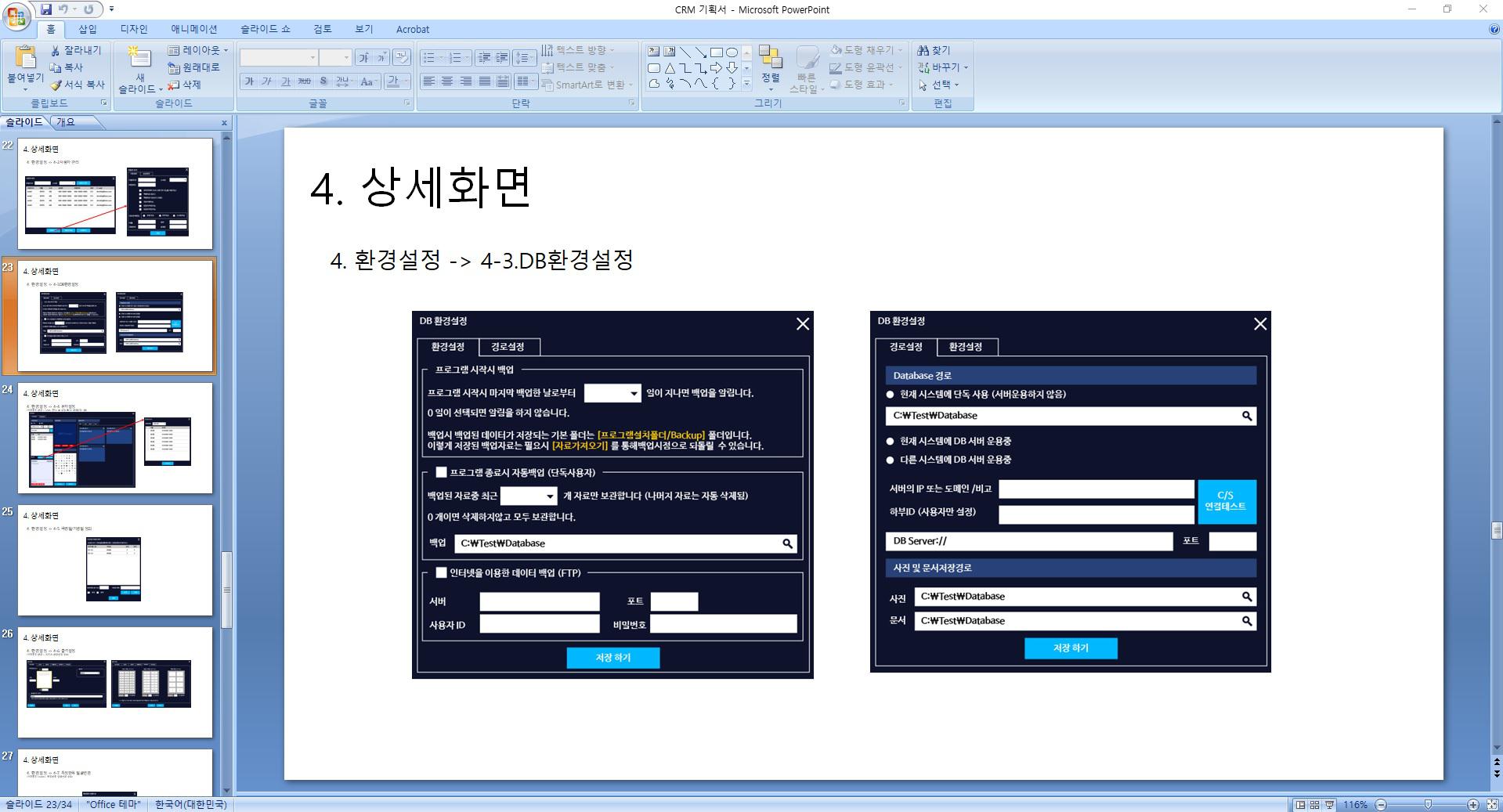Toggle bold (가) text formatting
This screenshot has width=1503, height=812.
[249, 81]
